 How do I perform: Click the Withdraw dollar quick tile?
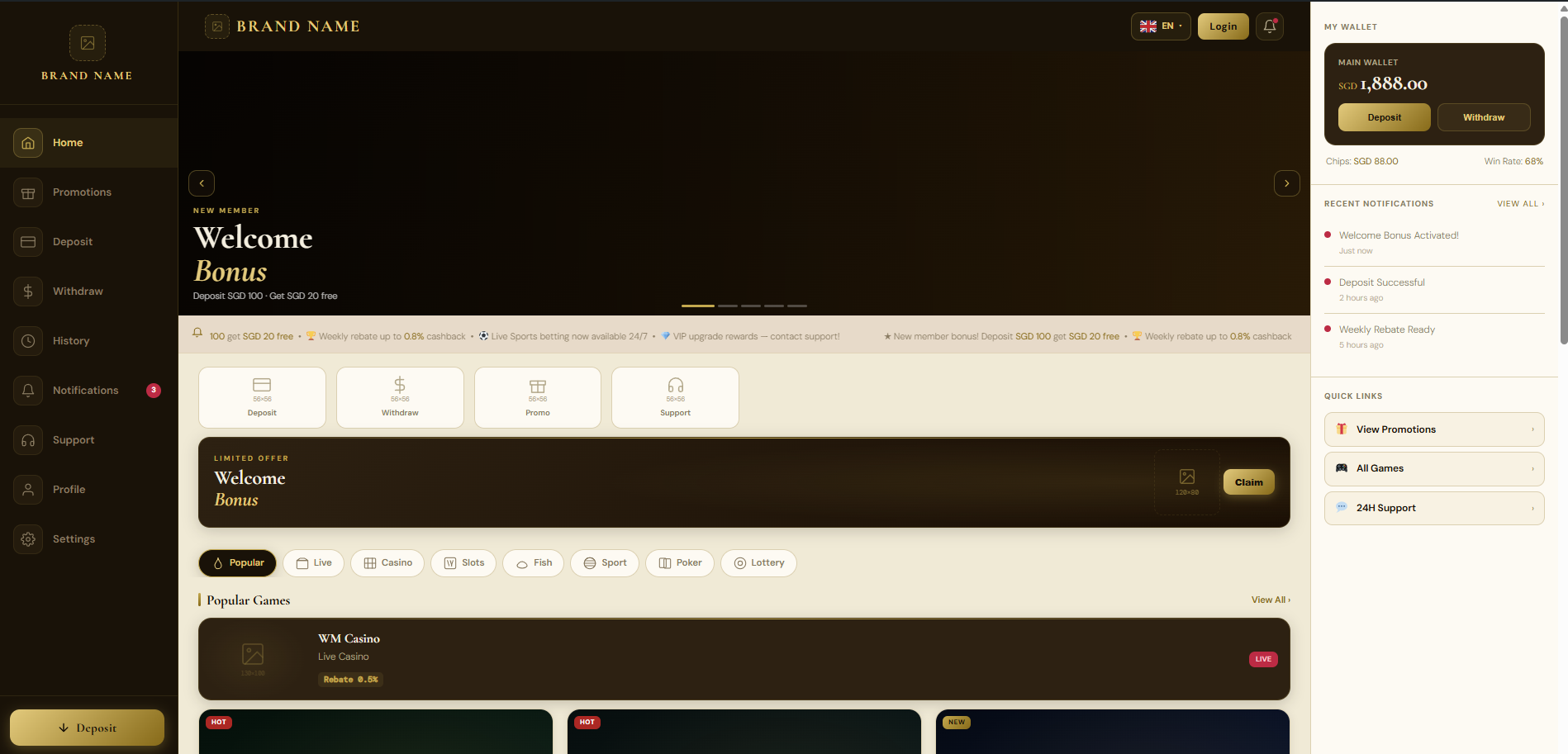(400, 397)
